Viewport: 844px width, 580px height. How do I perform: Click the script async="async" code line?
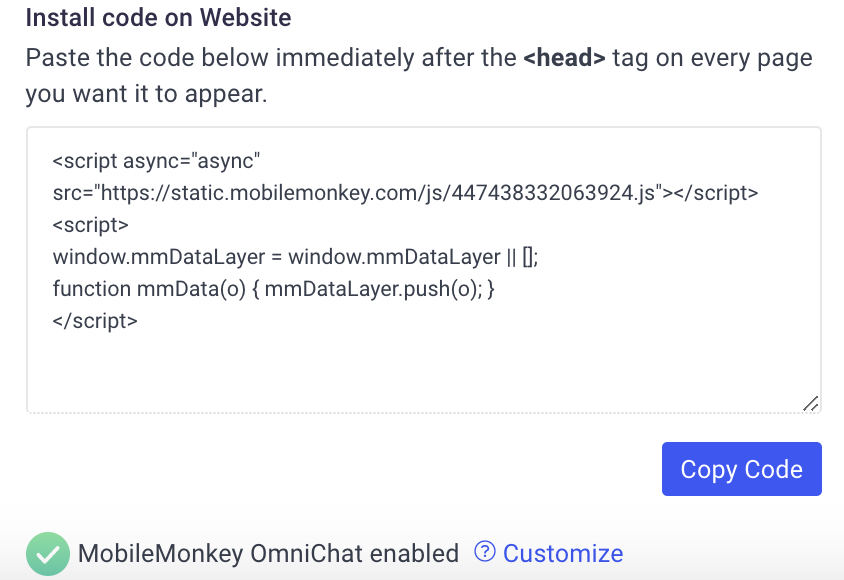coord(156,161)
